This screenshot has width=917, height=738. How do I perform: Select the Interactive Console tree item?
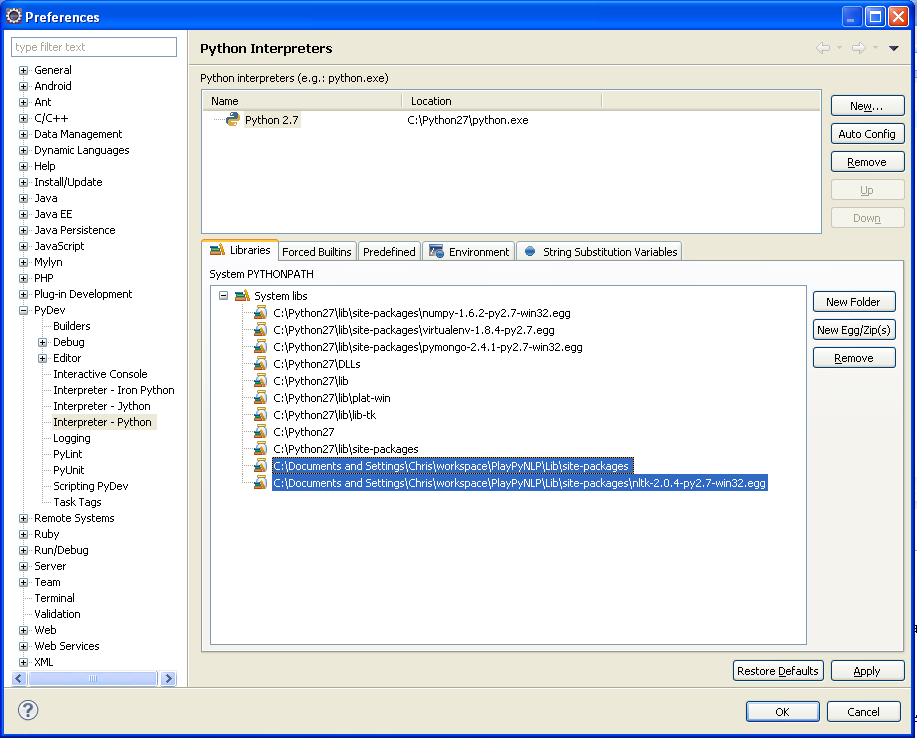(x=100, y=374)
